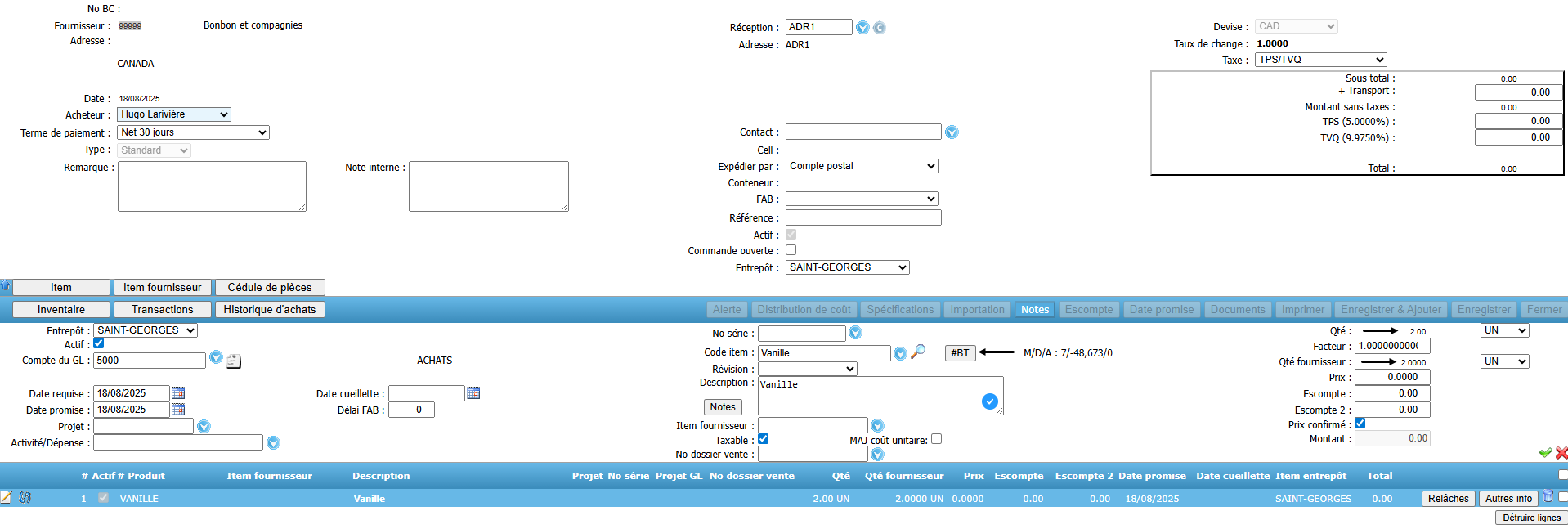Toggle the Commande ouverte checkbox
Viewport: 1568px width, 529px height.
point(791,250)
